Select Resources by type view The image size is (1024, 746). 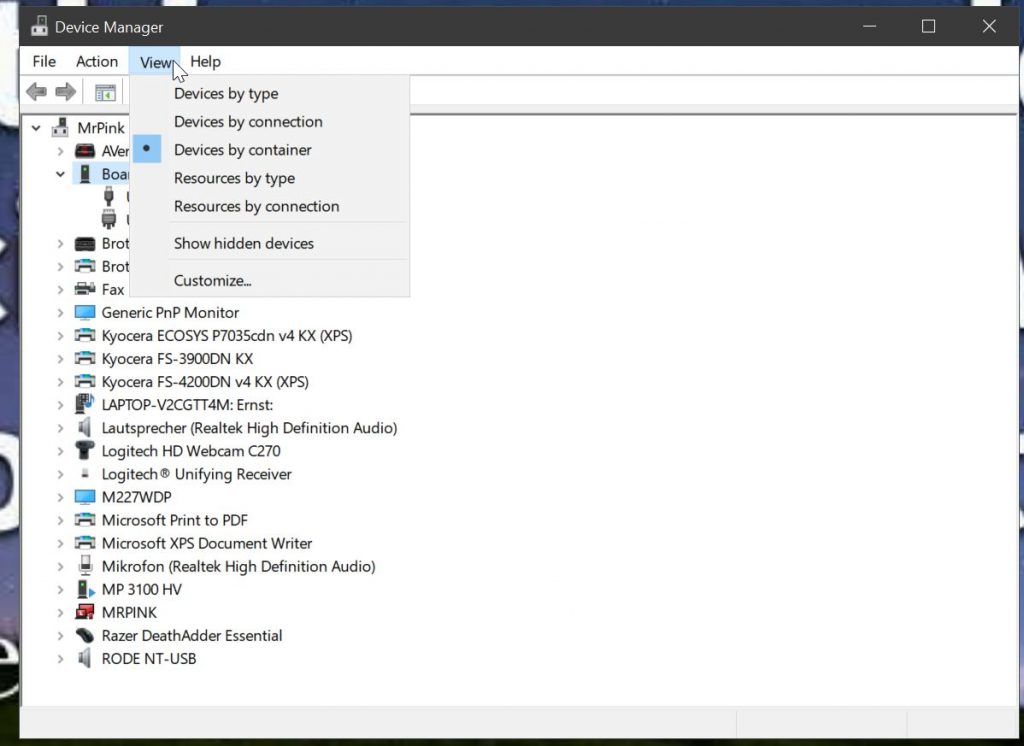[270, 178]
